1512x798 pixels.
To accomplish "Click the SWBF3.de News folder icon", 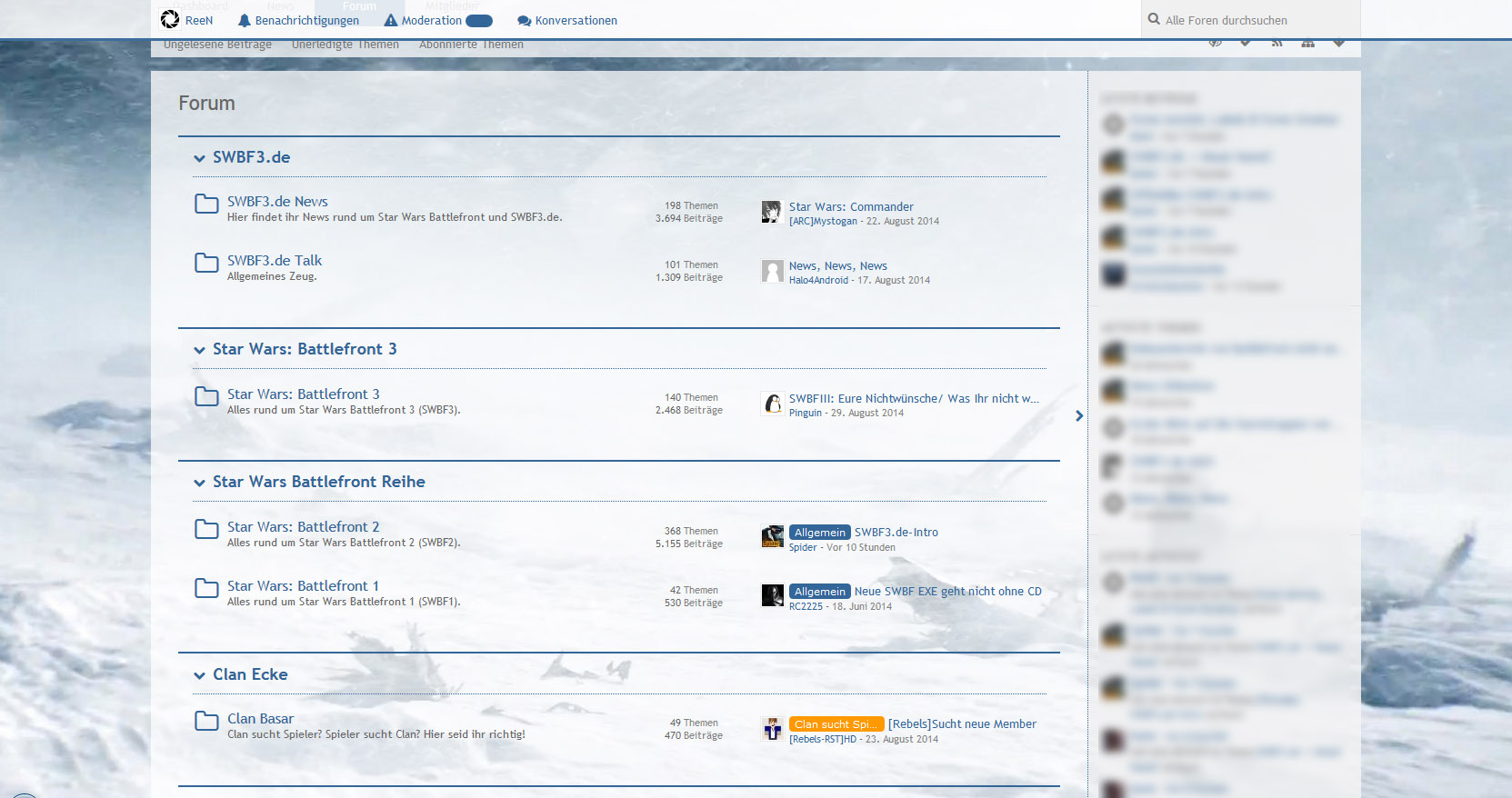I will pos(206,204).
